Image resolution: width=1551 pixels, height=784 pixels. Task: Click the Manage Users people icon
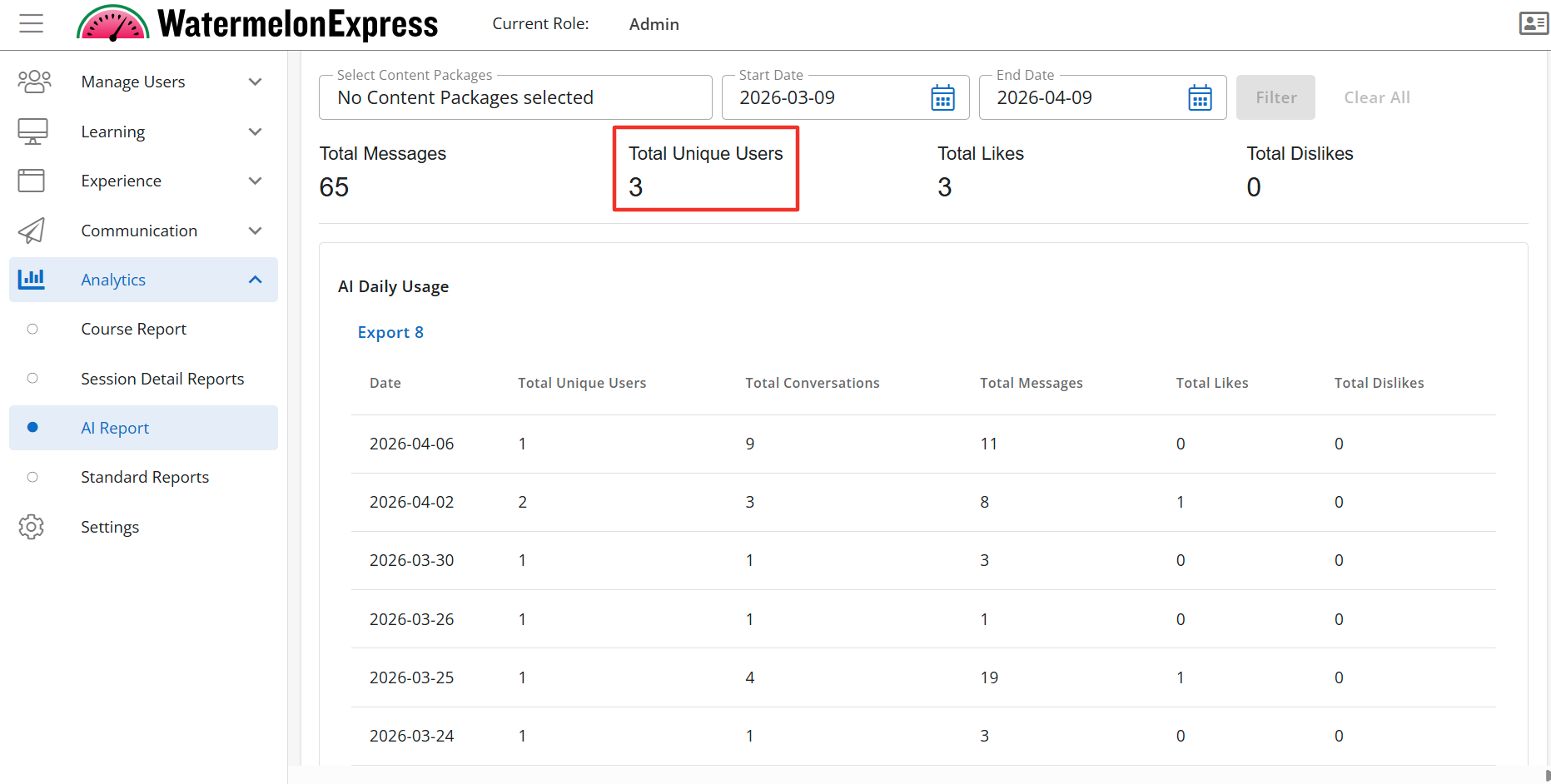click(x=33, y=82)
